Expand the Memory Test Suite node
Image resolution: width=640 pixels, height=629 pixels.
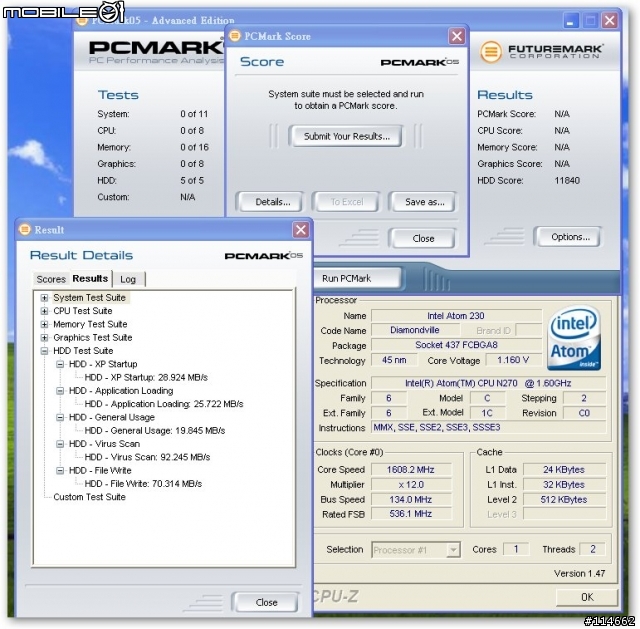tap(44, 325)
